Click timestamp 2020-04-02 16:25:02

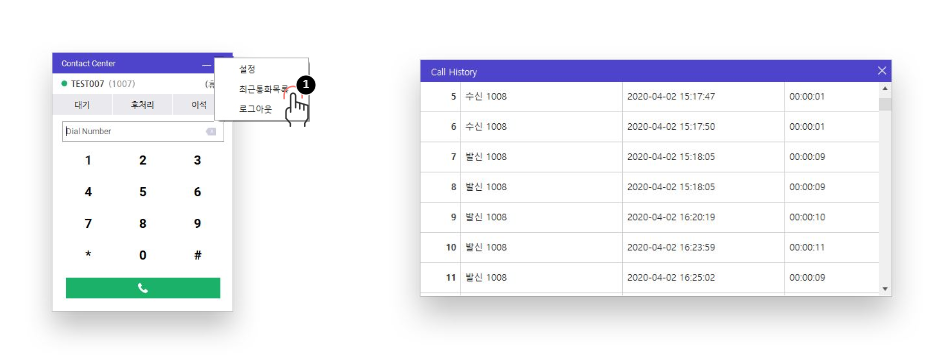pos(671,278)
